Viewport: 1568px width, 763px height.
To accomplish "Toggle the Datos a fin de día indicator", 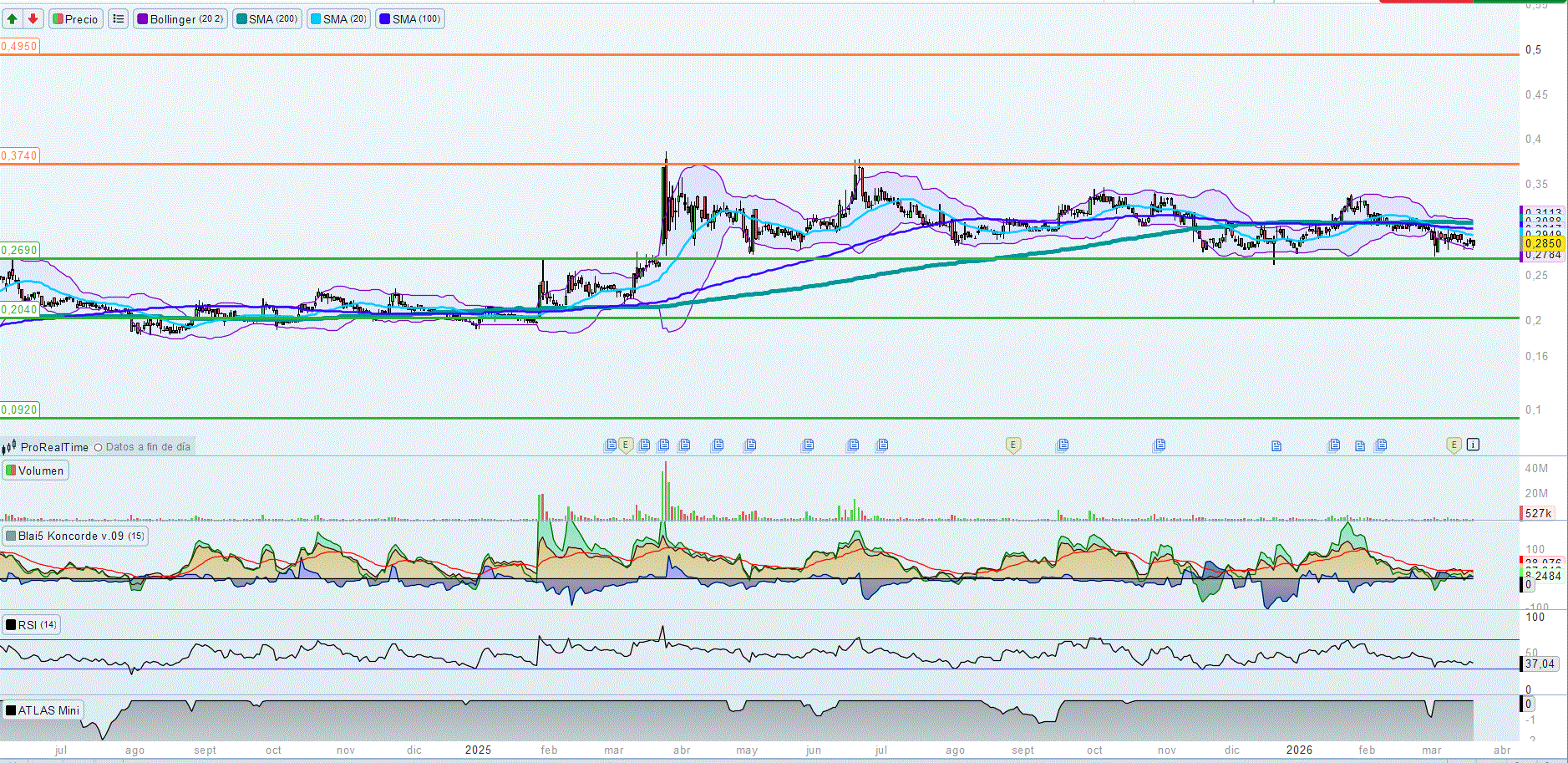I will coord(99,447).
